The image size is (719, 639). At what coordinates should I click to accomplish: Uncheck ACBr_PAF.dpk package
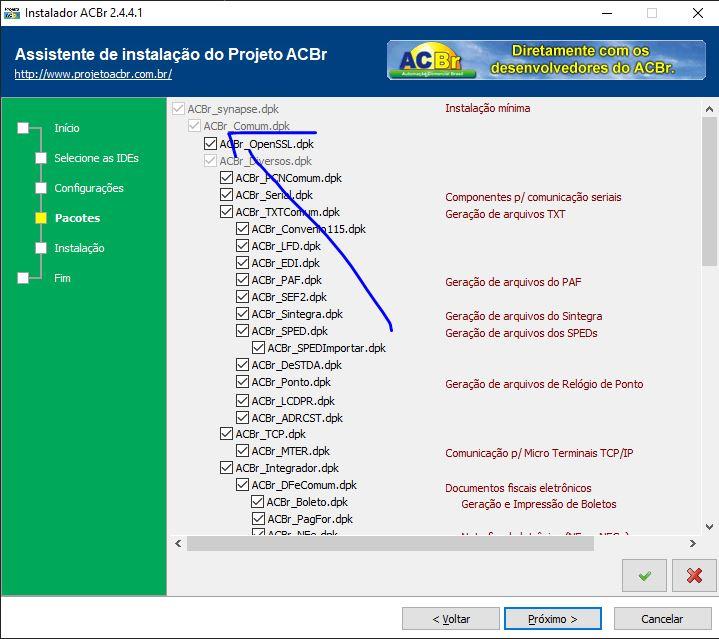(x=243, y=279)
